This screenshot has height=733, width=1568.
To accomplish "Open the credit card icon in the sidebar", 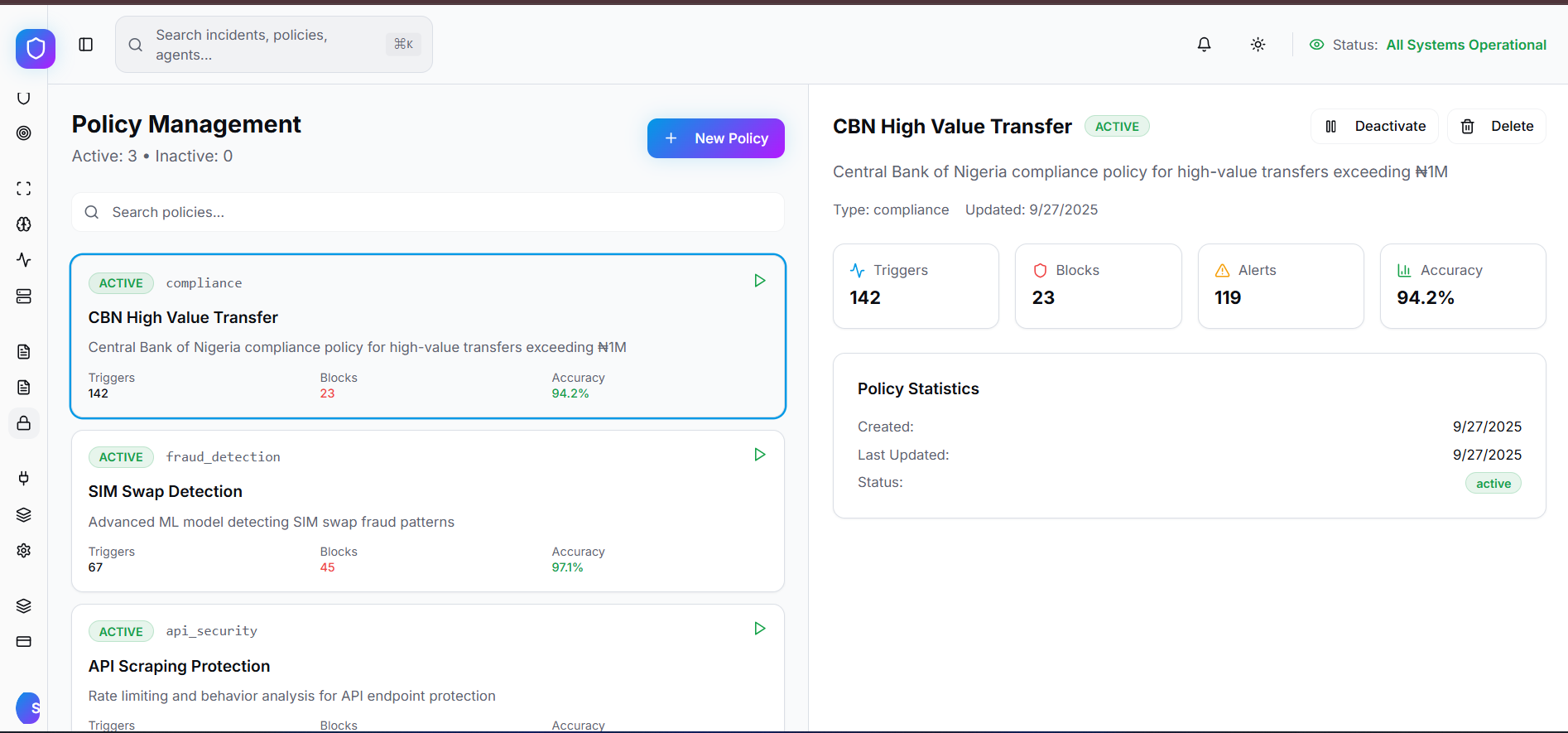I will click(24, 642).
